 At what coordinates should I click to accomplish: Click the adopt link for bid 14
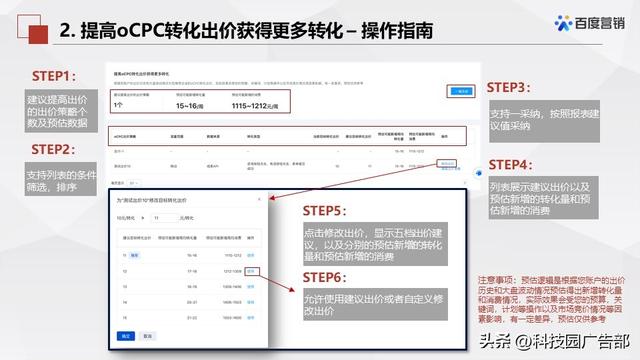tap(251, 302)
